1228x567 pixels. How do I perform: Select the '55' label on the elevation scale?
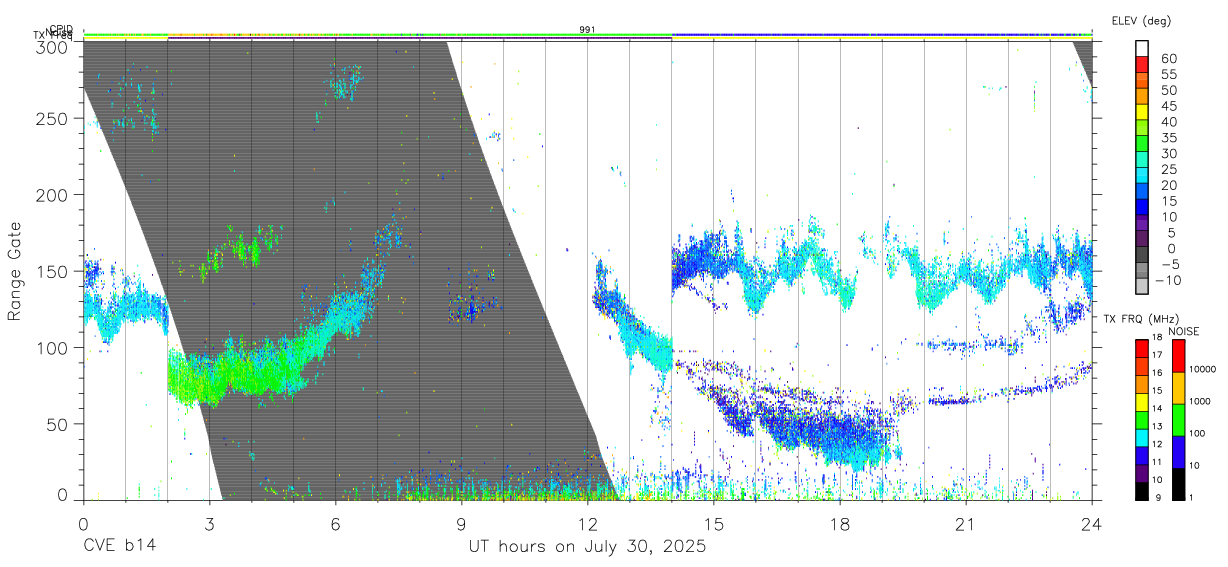coord(1169,74)
